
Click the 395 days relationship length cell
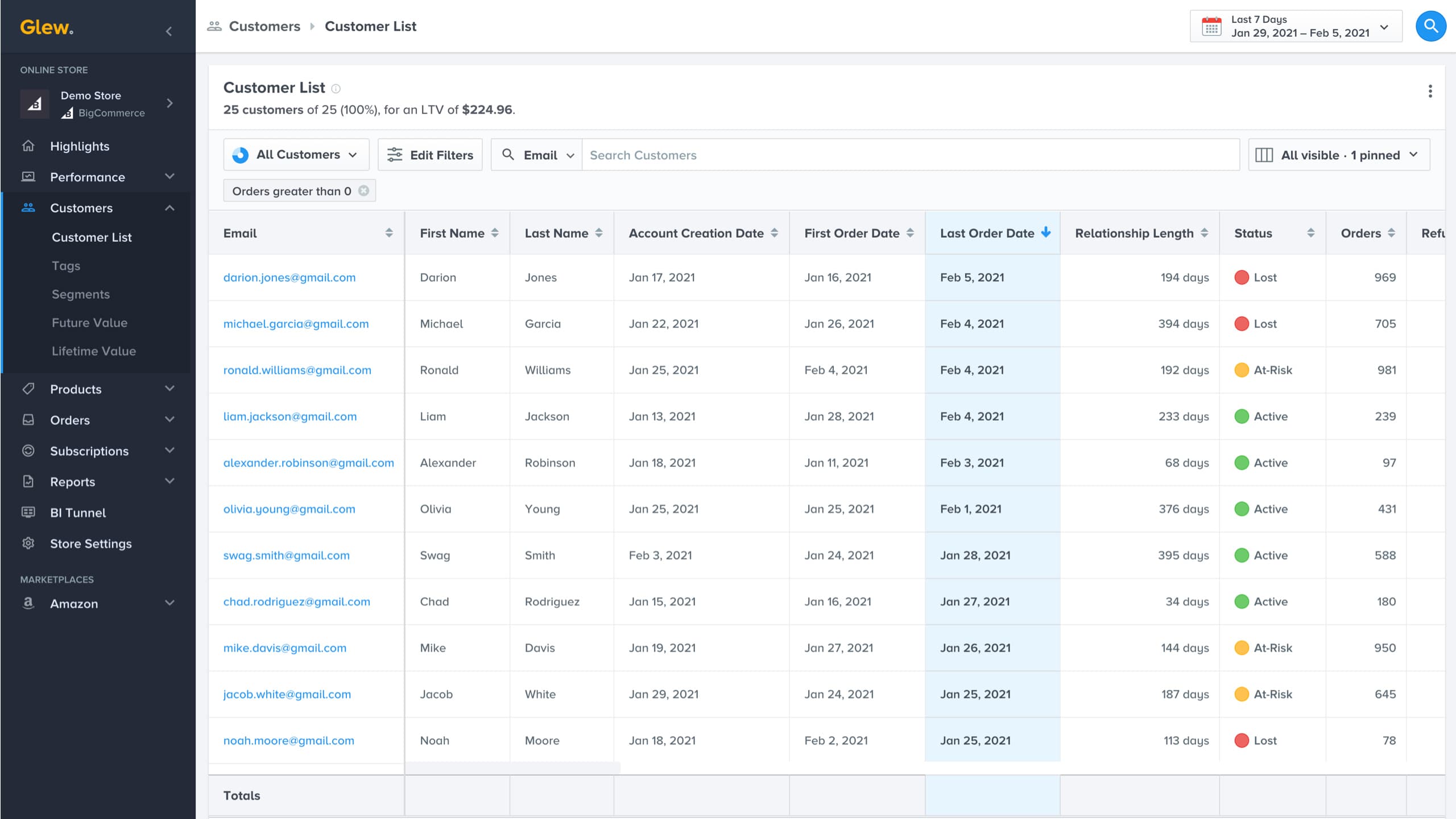pos(1140,555)
